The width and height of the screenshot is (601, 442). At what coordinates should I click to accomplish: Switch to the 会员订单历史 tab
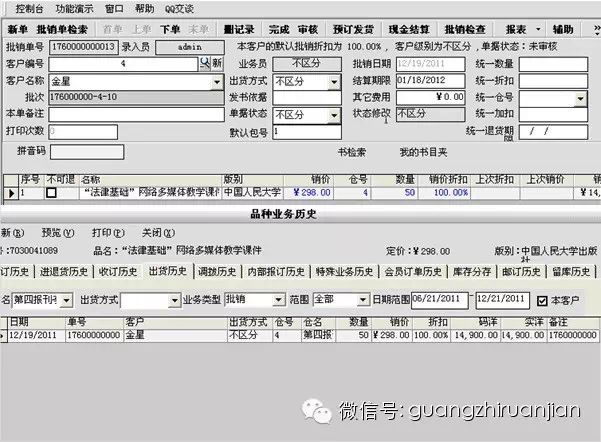pyautogui.click(x=413, y=271)
